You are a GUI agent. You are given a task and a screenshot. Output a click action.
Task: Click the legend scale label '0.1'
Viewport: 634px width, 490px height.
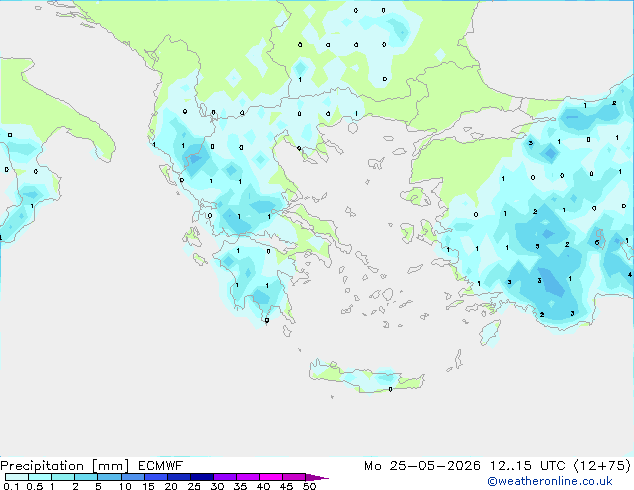click(11, 486)
